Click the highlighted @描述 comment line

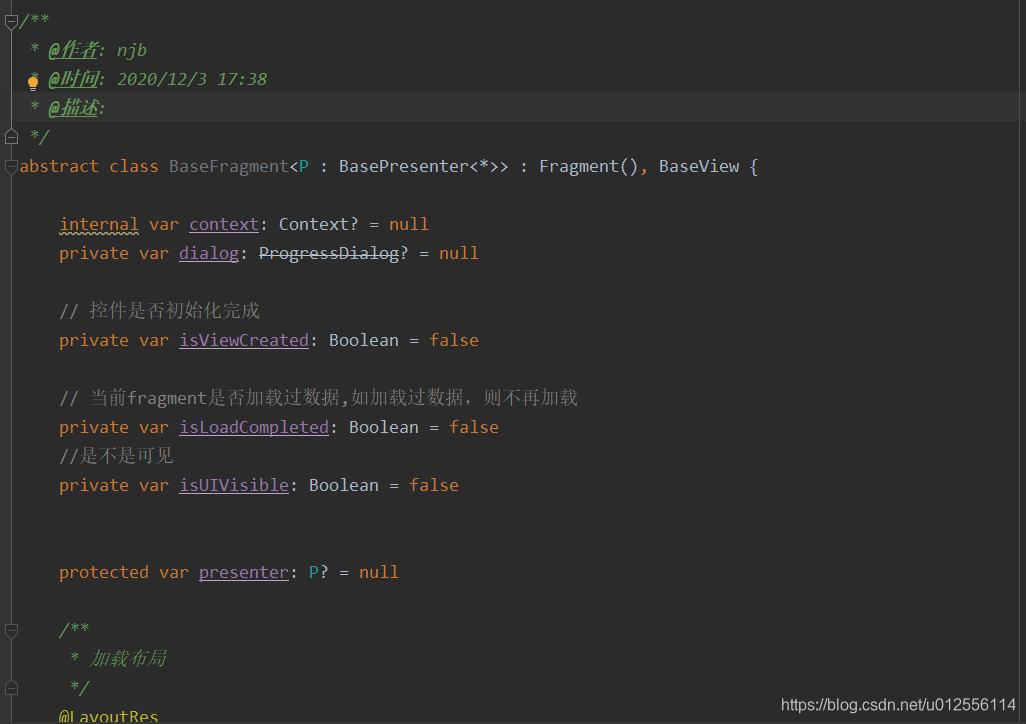(x=74, y=108)
